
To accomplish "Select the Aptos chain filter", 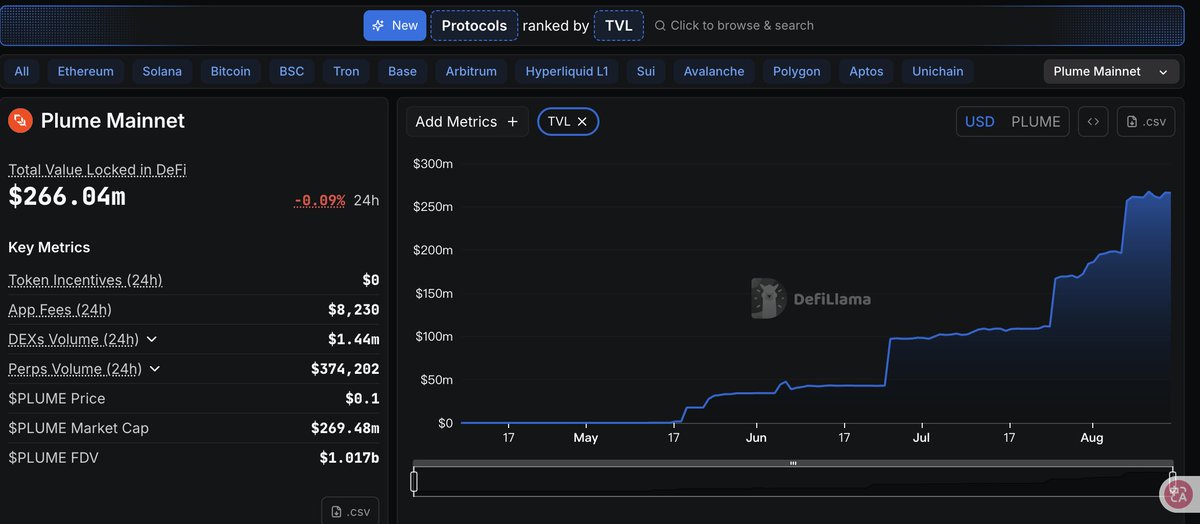I will coord(866,71).
